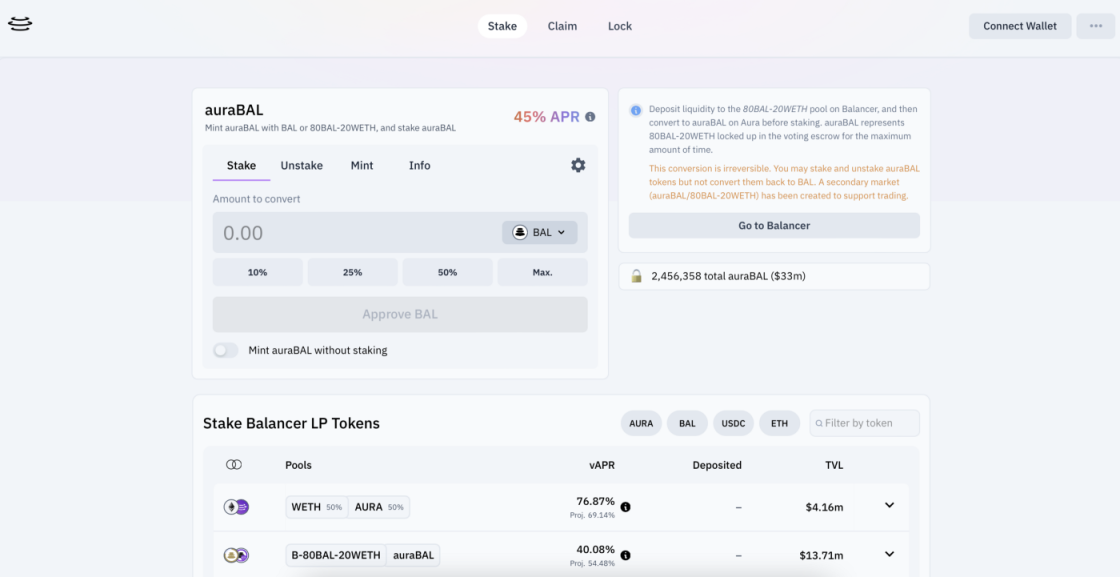Filter pools by USDC token
The image size is (1120, 577).
point(734,423)
